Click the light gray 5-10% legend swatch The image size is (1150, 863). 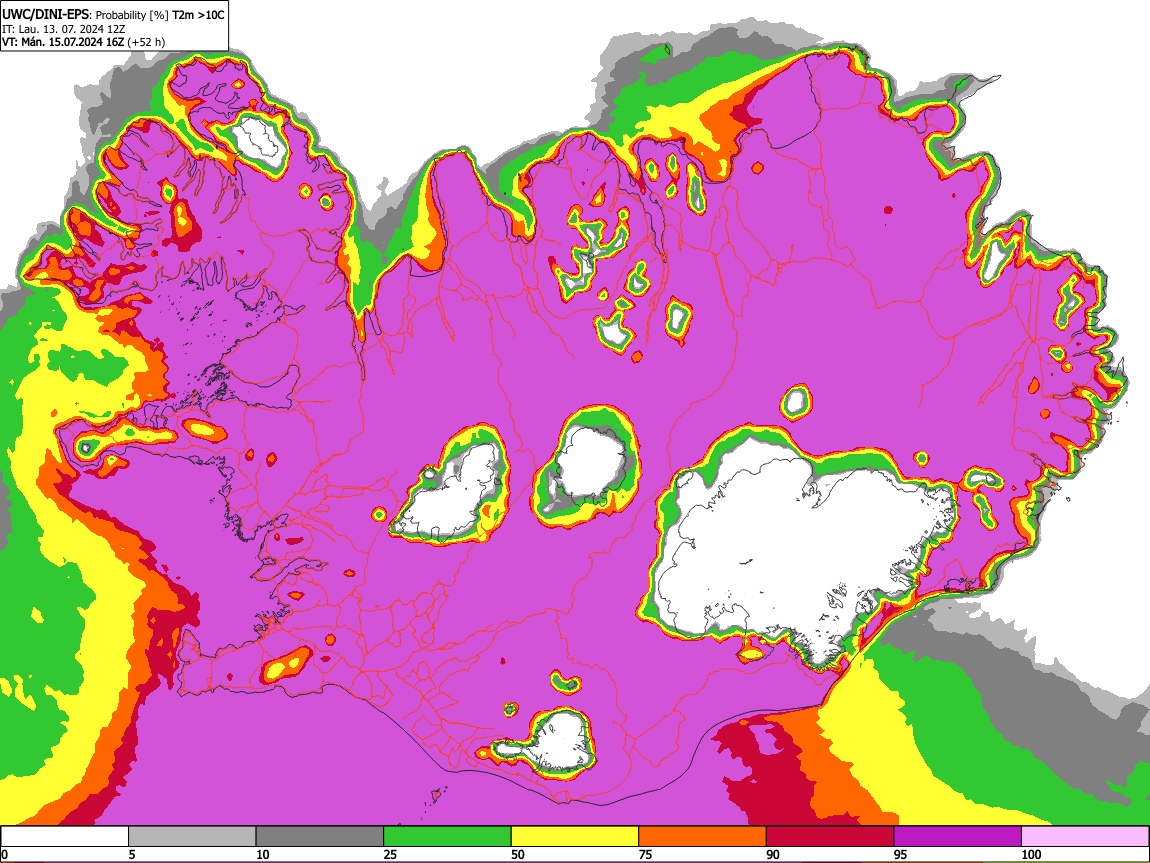point(192,837)
